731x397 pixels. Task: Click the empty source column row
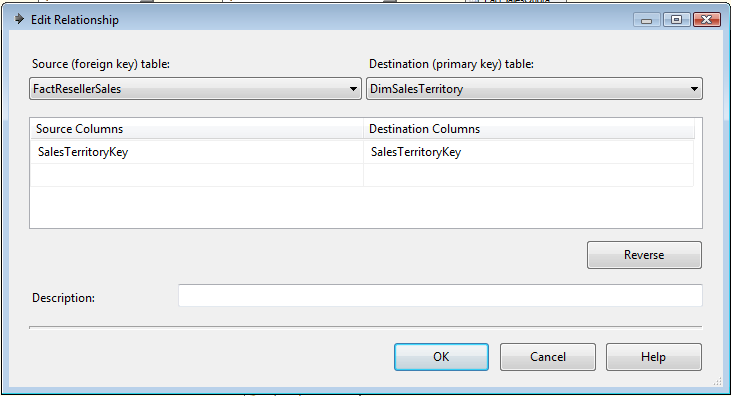[x=197, y=175]
